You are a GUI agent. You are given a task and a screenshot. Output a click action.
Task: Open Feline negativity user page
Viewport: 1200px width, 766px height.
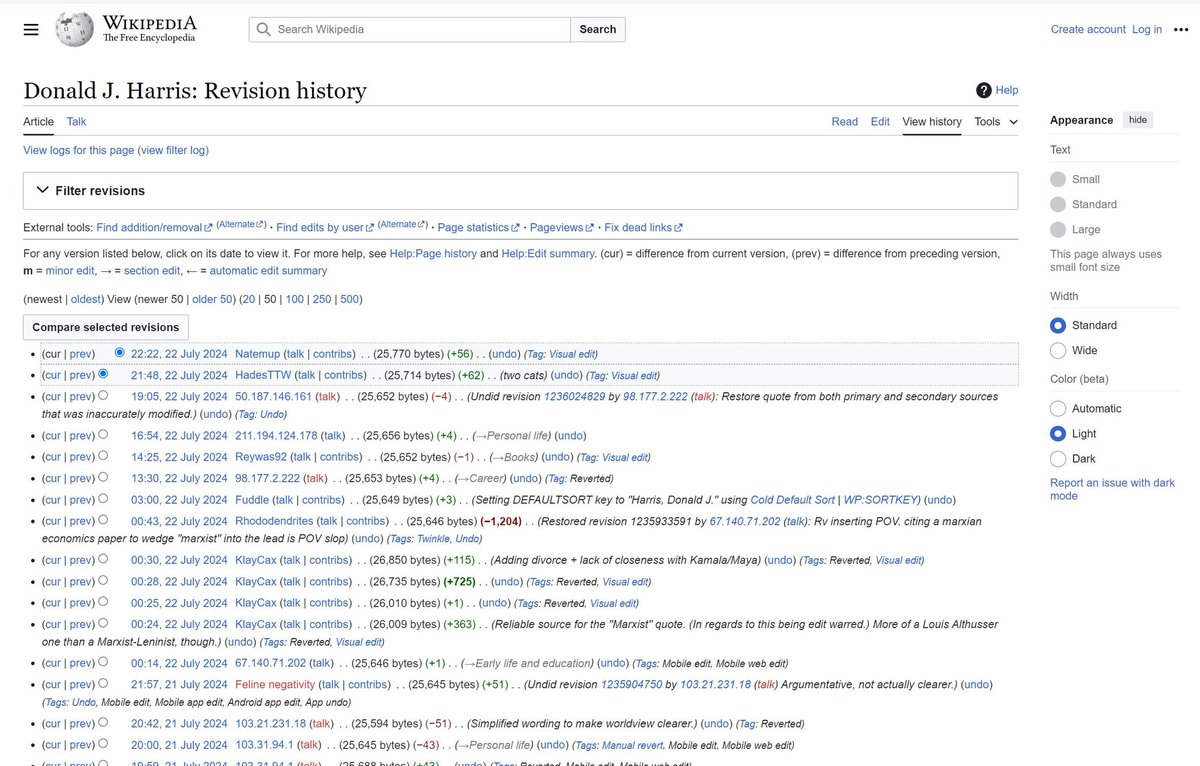tap(275, 684)
